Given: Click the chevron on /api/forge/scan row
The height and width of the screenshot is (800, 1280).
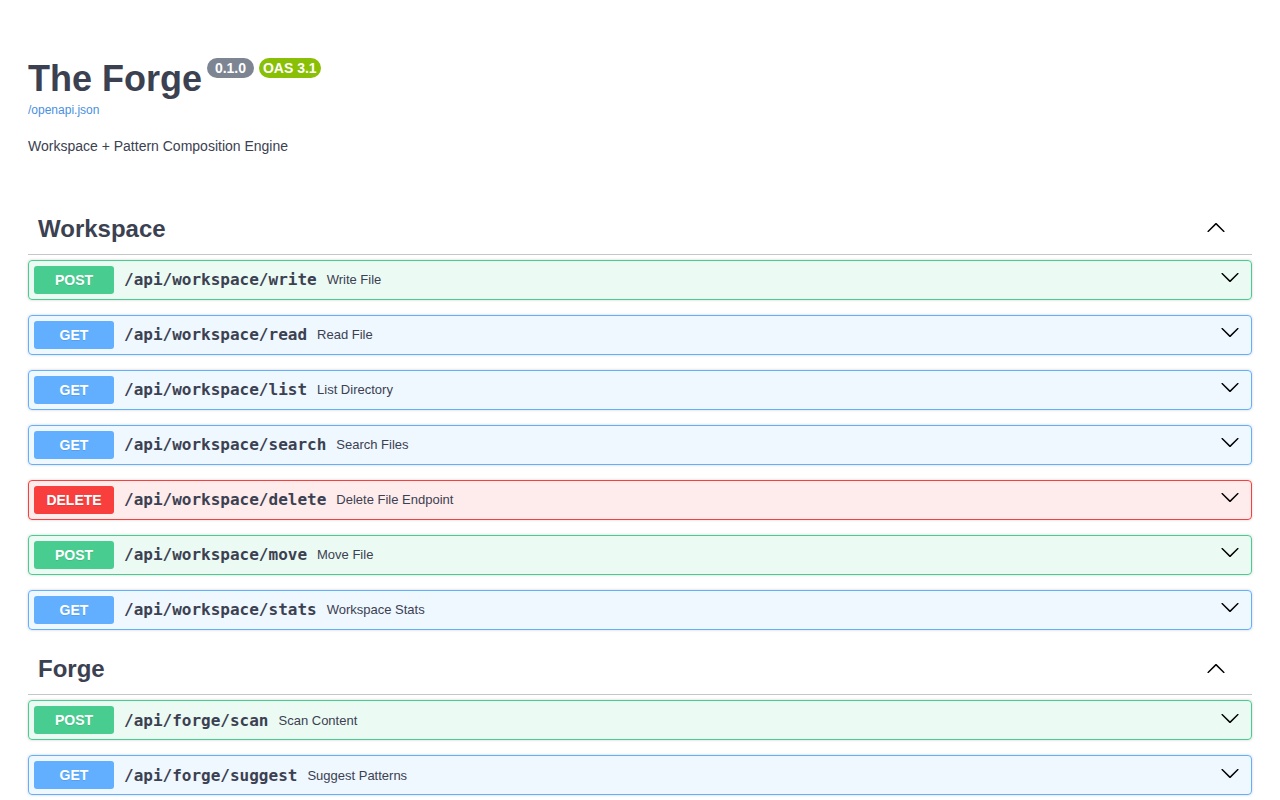Looking at the screenshot, I should click(1229, 719).
